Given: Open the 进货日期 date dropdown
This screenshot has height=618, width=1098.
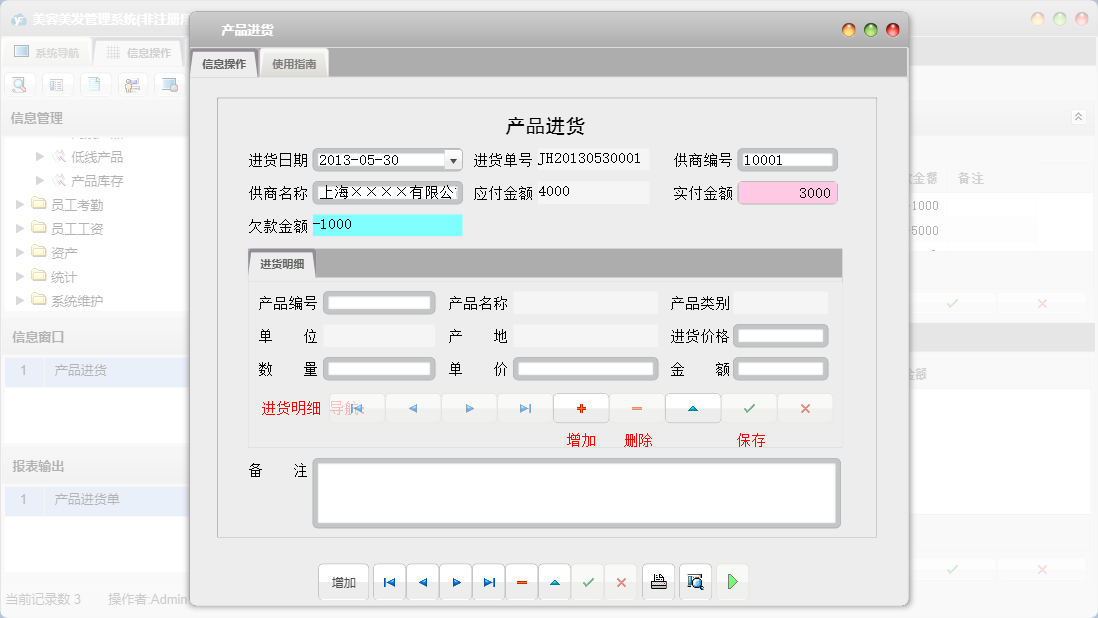Looking at the screenshot, I should click(x=451, y=159).
